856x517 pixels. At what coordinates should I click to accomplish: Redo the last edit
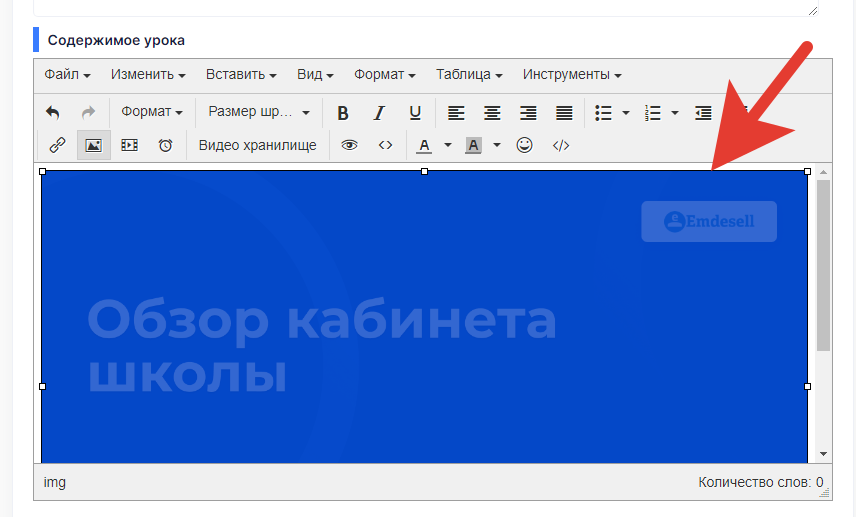(88, 112)
